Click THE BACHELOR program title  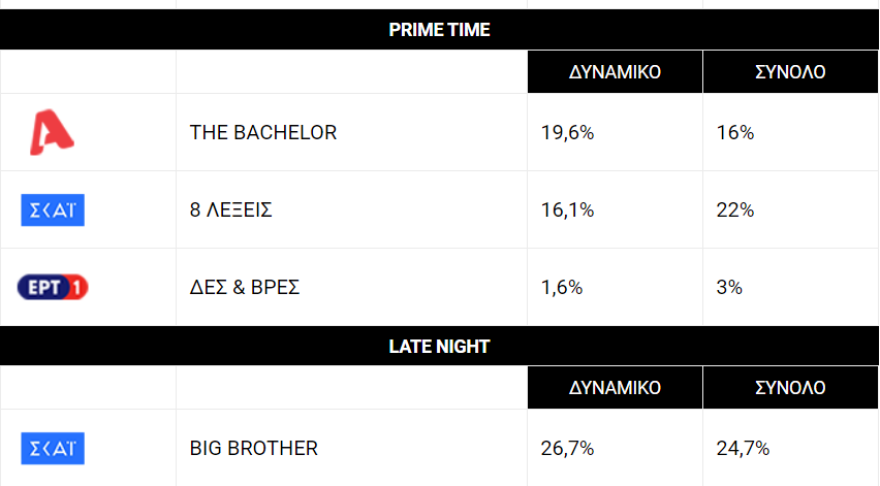(263, 133)
